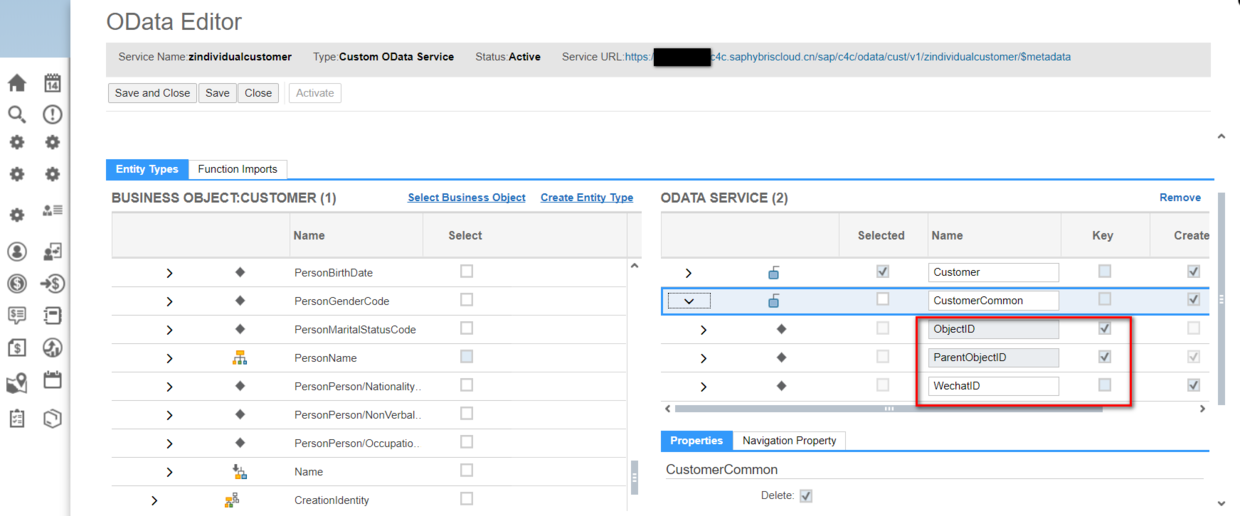Screen dimensions: 1240x516
Task: Click the WechatID name input field
Action: pos(993,386)
